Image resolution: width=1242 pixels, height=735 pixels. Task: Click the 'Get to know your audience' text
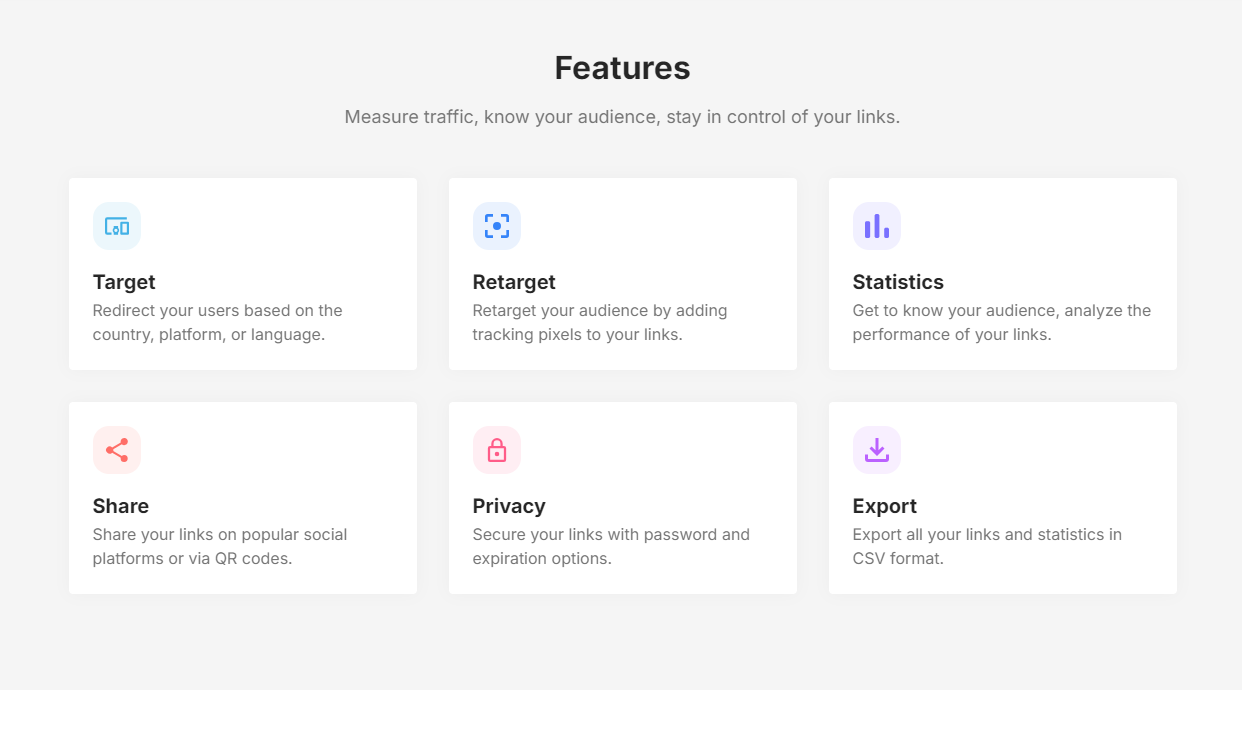click(x=1001, y=322)
